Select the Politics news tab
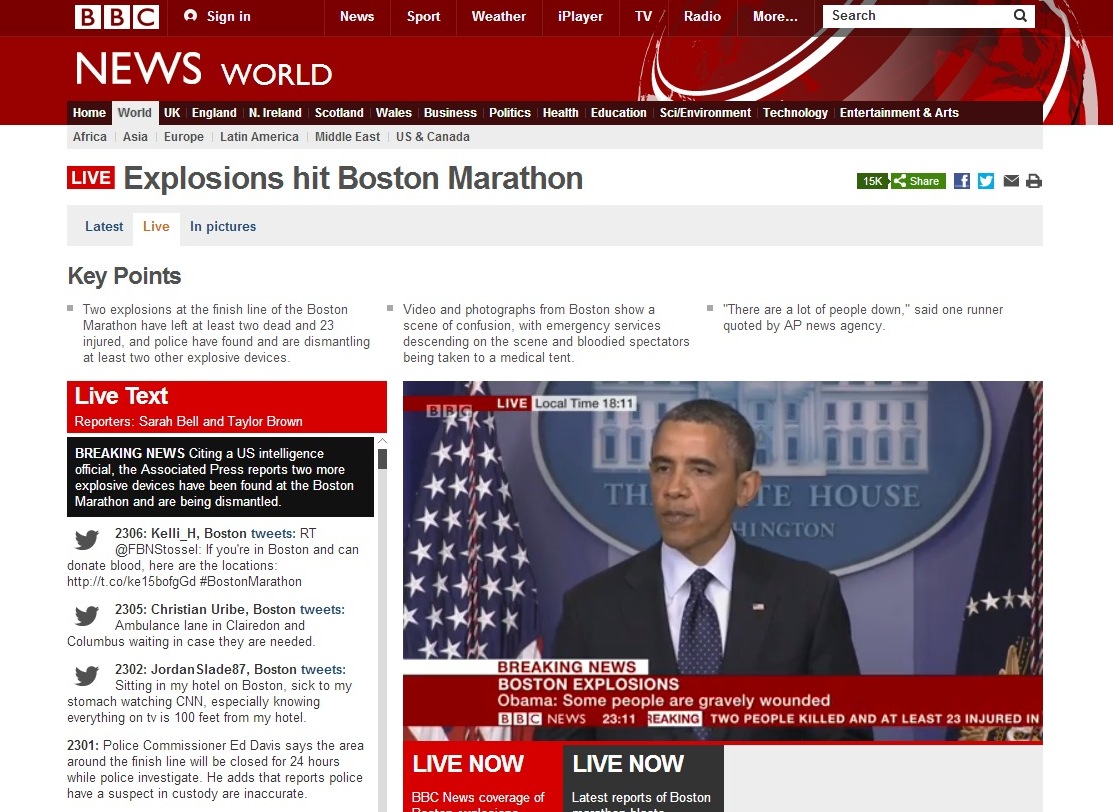The height and width of the screenshot is (812, 1113). click(x=510, y=113)
